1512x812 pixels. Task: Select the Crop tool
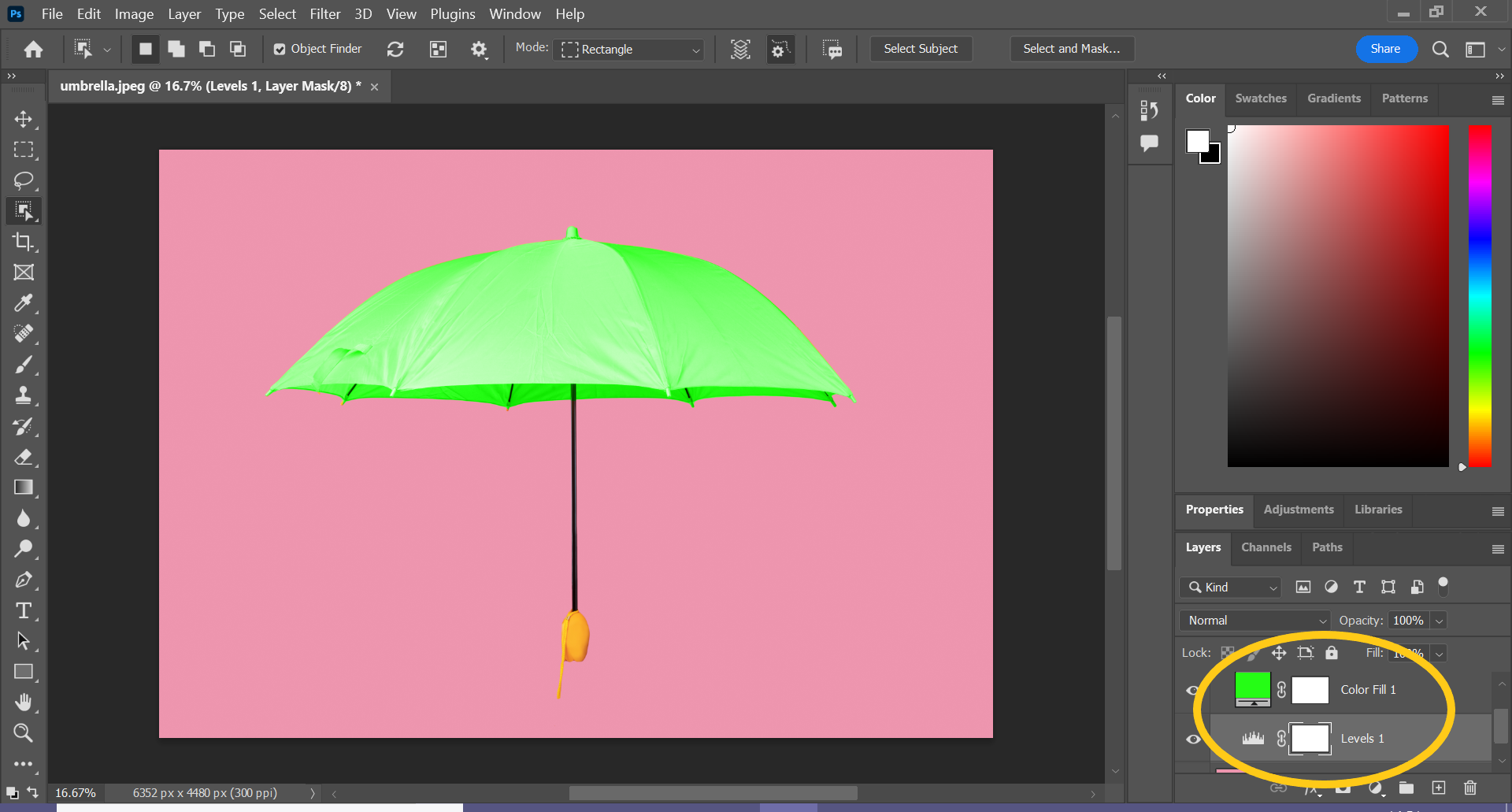click(x=24, y=242)
